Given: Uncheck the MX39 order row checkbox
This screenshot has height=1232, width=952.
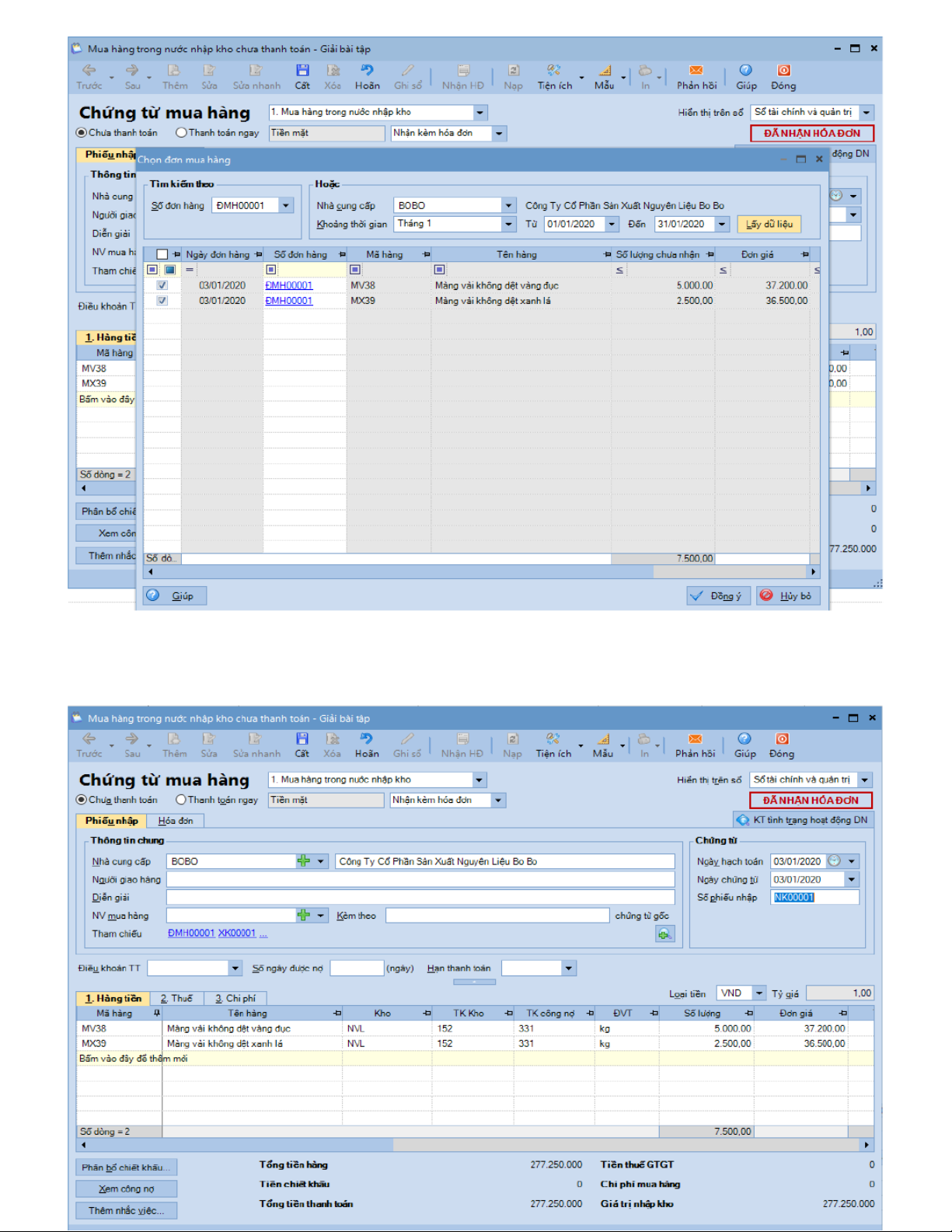Looking at the screenshot, I should [x=162, y=301].
